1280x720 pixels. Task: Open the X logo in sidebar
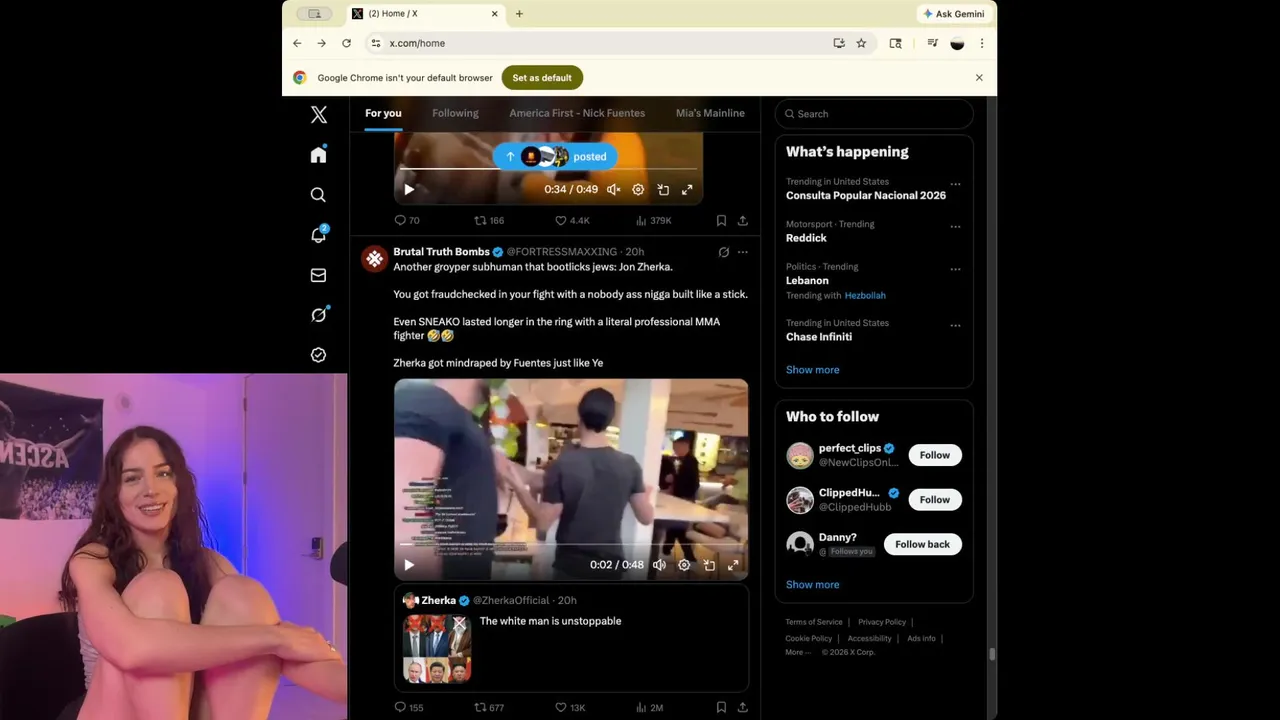pyautogui.click(x=318, y=114)
